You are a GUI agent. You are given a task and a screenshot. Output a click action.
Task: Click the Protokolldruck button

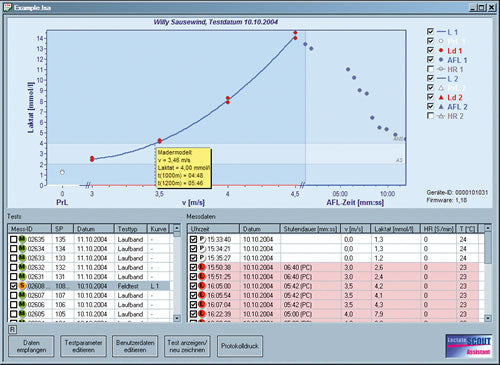point(240,346)
